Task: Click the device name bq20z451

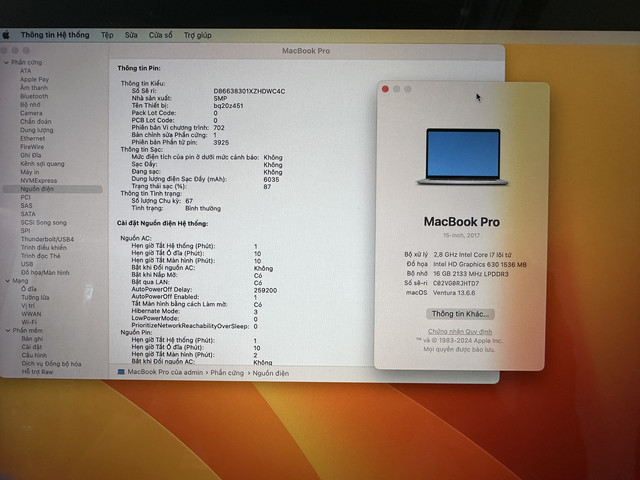Action: click(x=228, y=106)
